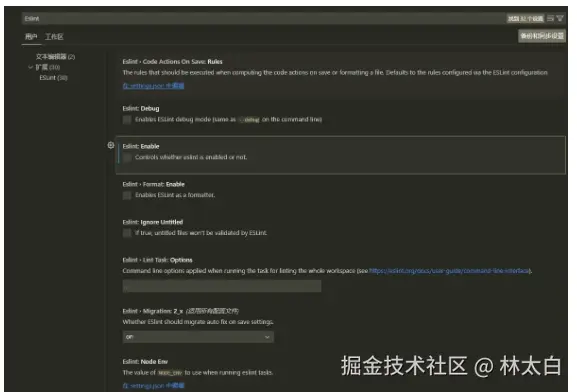Collapse the 扩展 tree node
This screenshot has height=392, width=577.
pos(31,67)
